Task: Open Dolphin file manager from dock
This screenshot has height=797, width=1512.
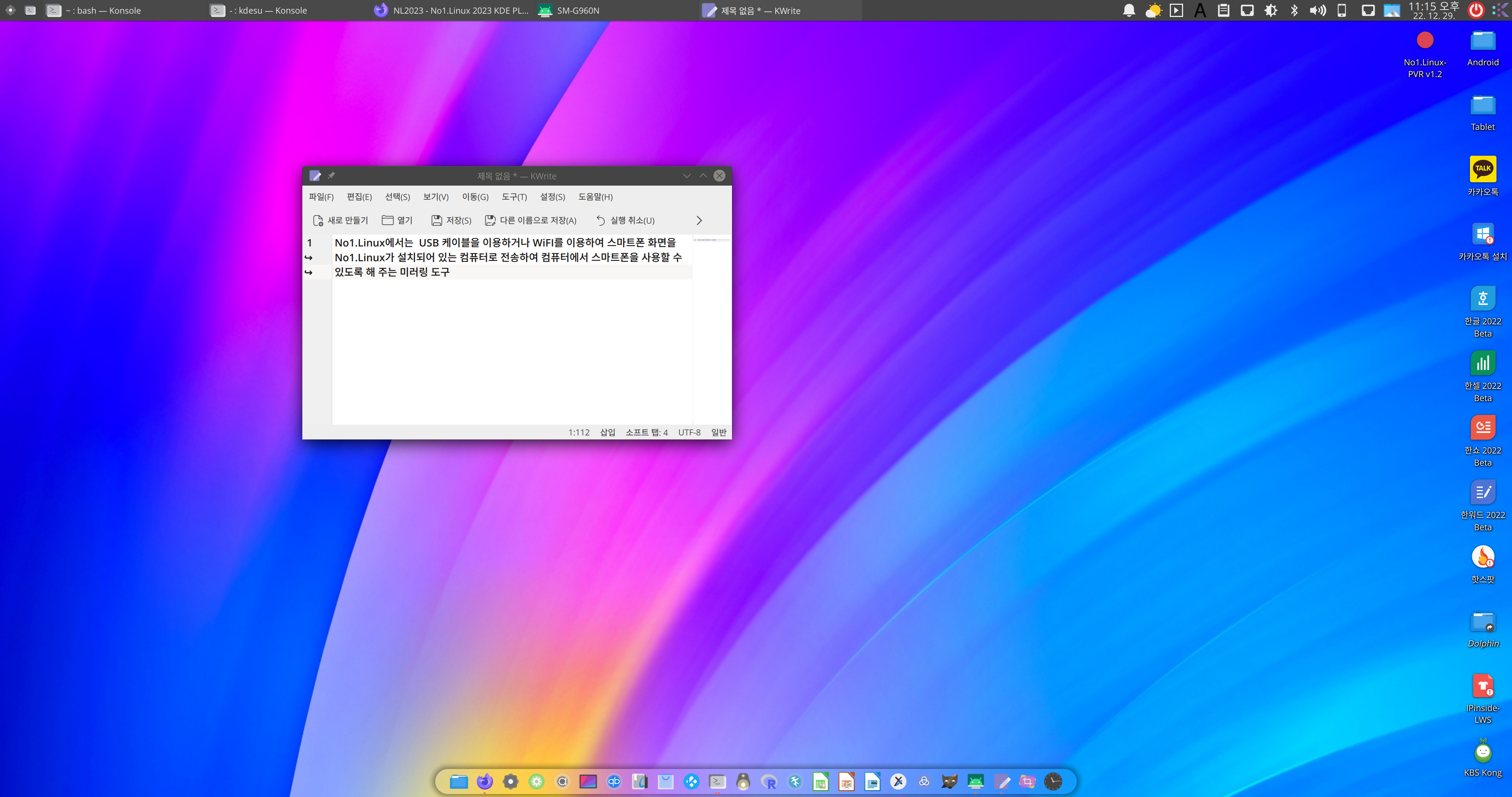Action: [458, 781]
